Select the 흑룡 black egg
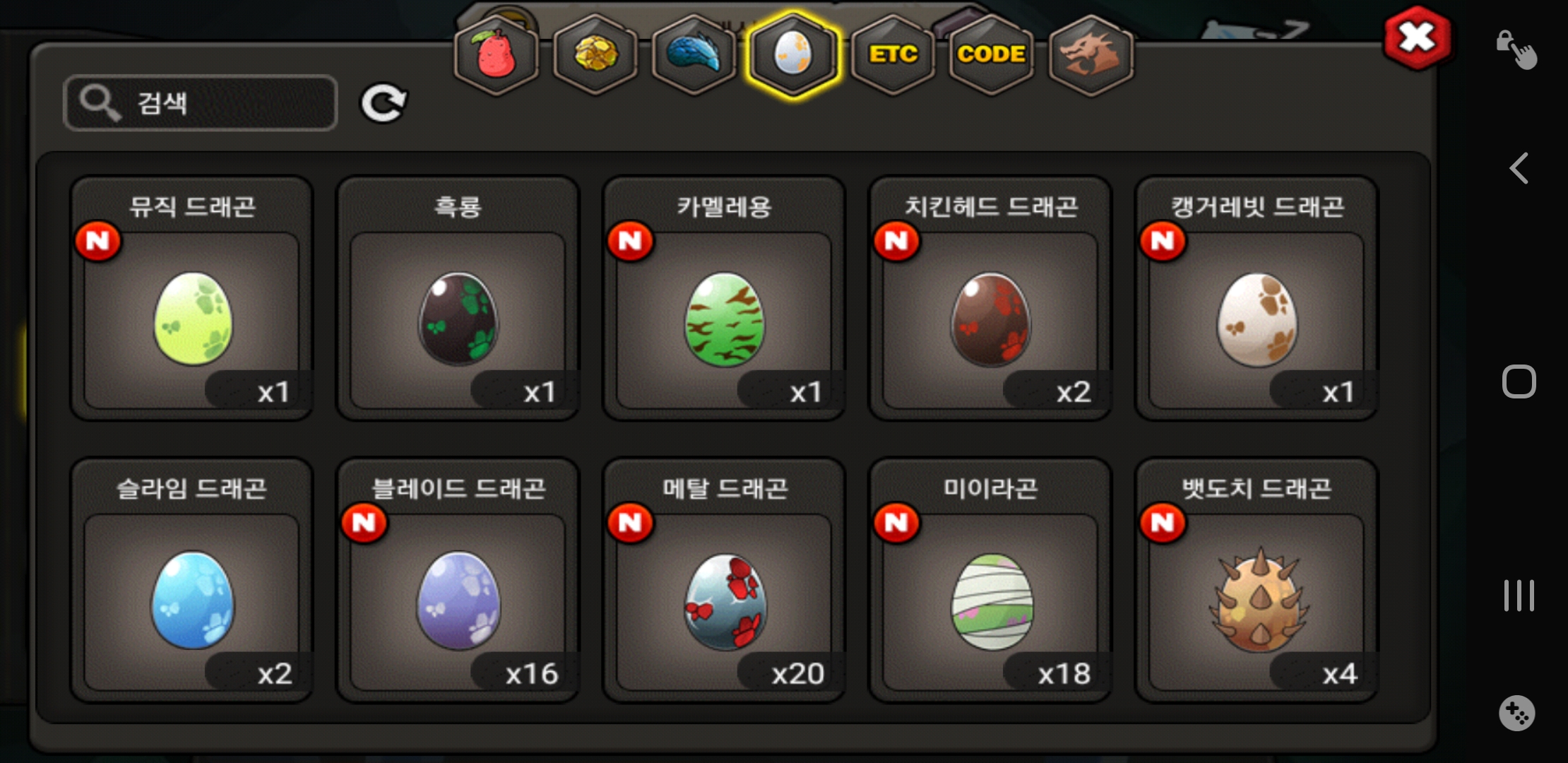This screenshot has width=1568, height=763. (x=458, y=298)
